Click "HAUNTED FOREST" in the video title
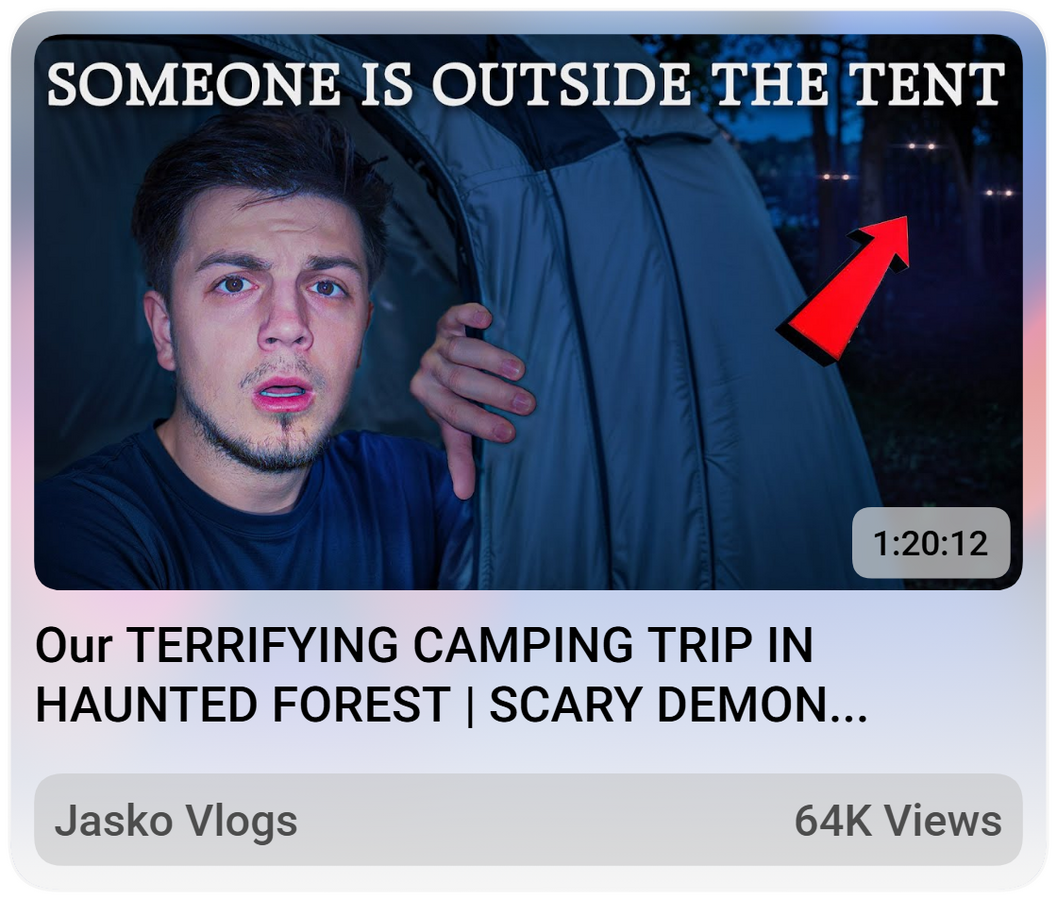Image resolution: width=1057 pixels, height=900 pixels. coord(243,704)
